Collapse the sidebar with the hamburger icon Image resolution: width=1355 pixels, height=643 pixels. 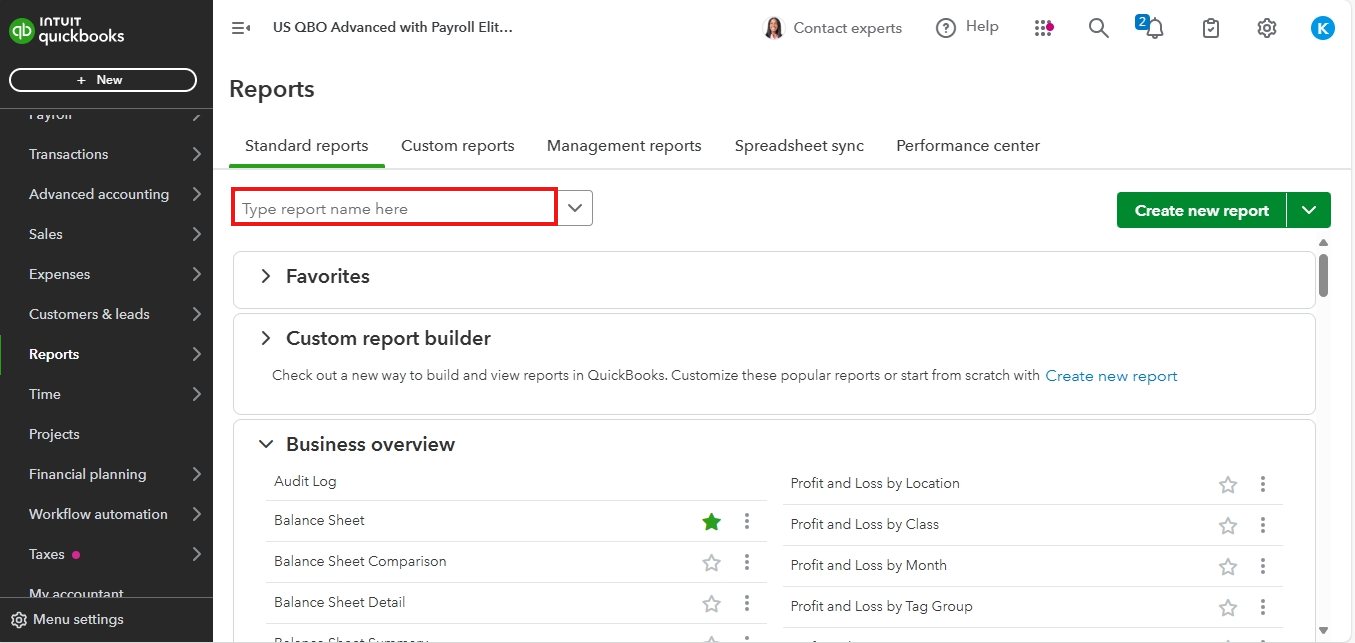pos(240,28)
